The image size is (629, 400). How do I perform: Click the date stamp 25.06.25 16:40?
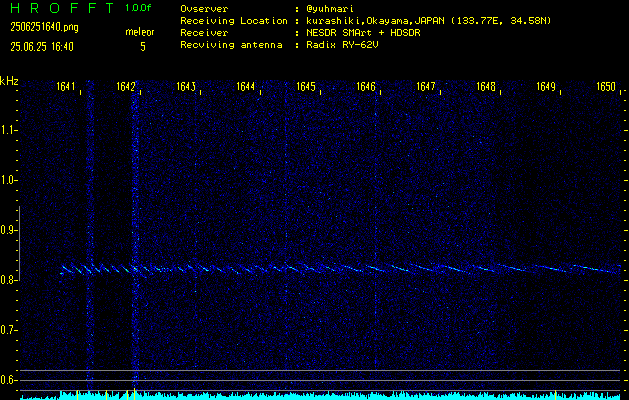(x=42, y=47)
